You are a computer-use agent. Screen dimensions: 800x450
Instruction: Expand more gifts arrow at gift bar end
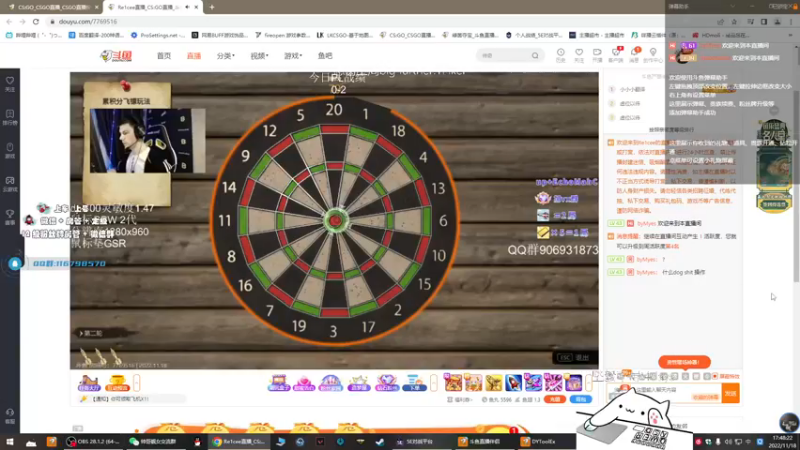[x=588, y=383]
